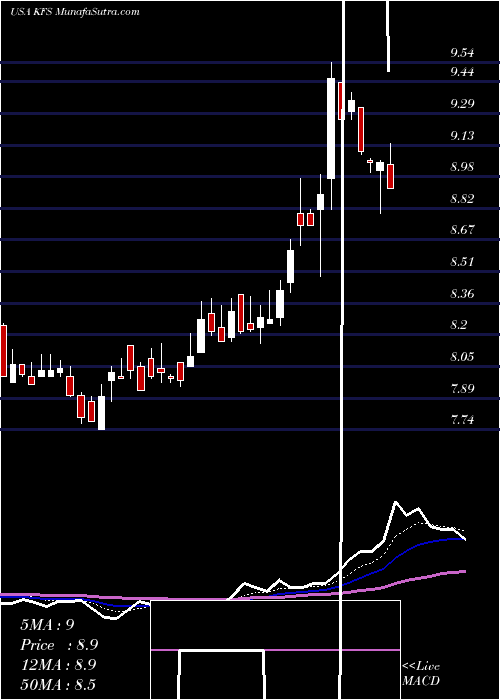Click the 8.82 price level label
500x700 pixels.
click(x=462, y=198)
